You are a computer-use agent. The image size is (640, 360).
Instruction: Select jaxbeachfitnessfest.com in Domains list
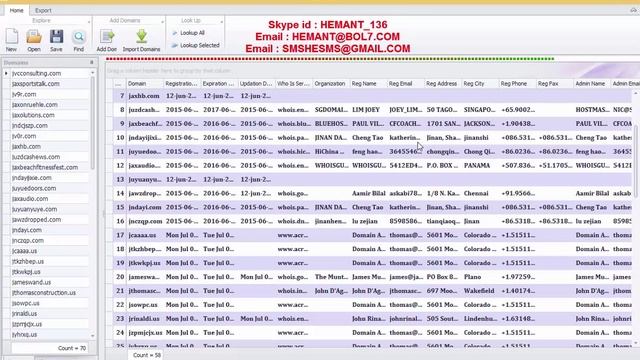click(45, 167)
